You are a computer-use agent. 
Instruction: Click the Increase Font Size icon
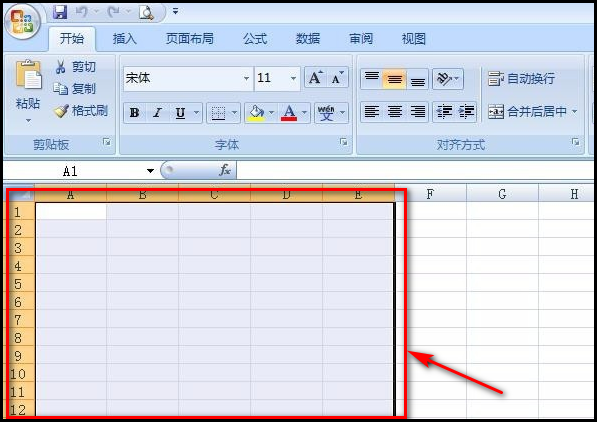coord(316,78)
